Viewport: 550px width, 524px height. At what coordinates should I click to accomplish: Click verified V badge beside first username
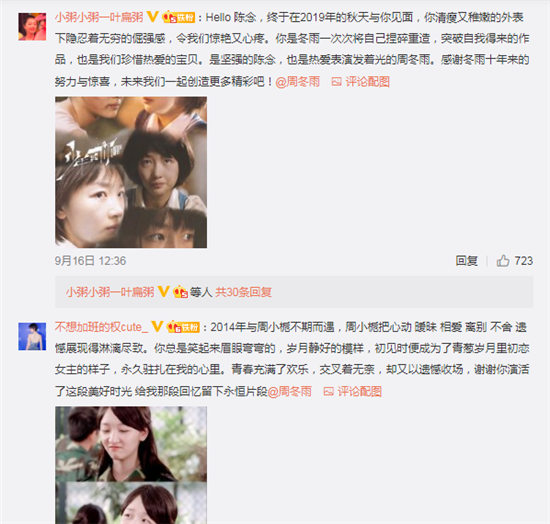(x=153, y=16)
